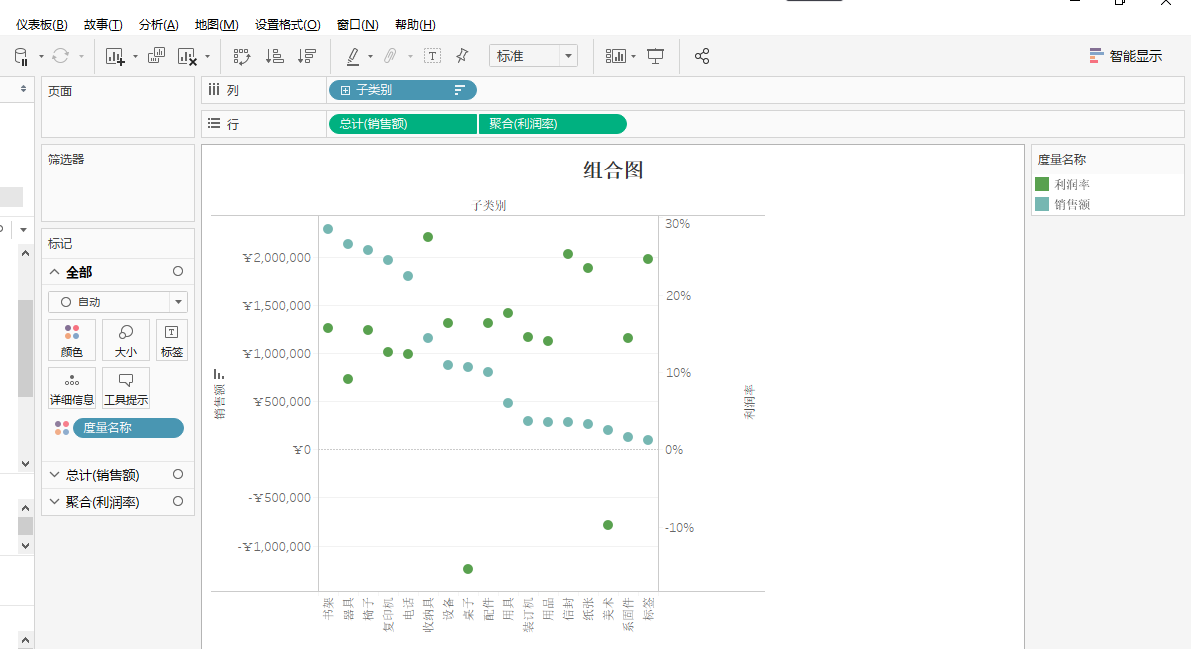This screenshot has width=1191, height=649.
Task: Toggle show mark labels T icon
Action: (x=432, y=55)
